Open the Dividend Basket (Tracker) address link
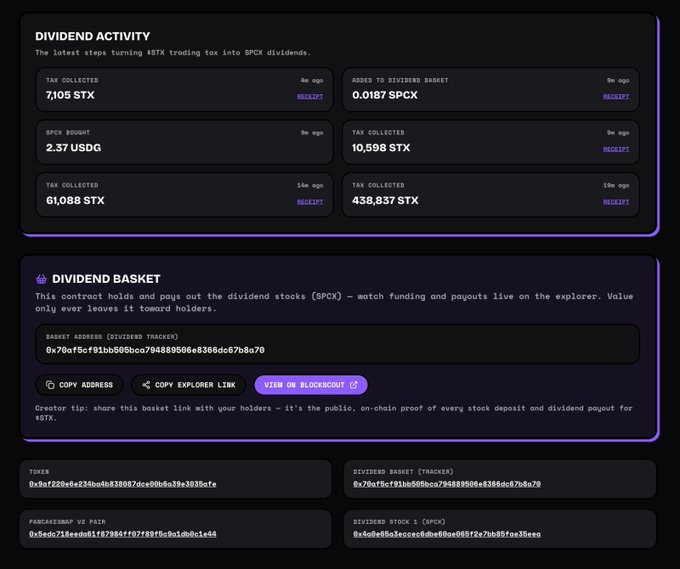 click(x=447, y=484)
